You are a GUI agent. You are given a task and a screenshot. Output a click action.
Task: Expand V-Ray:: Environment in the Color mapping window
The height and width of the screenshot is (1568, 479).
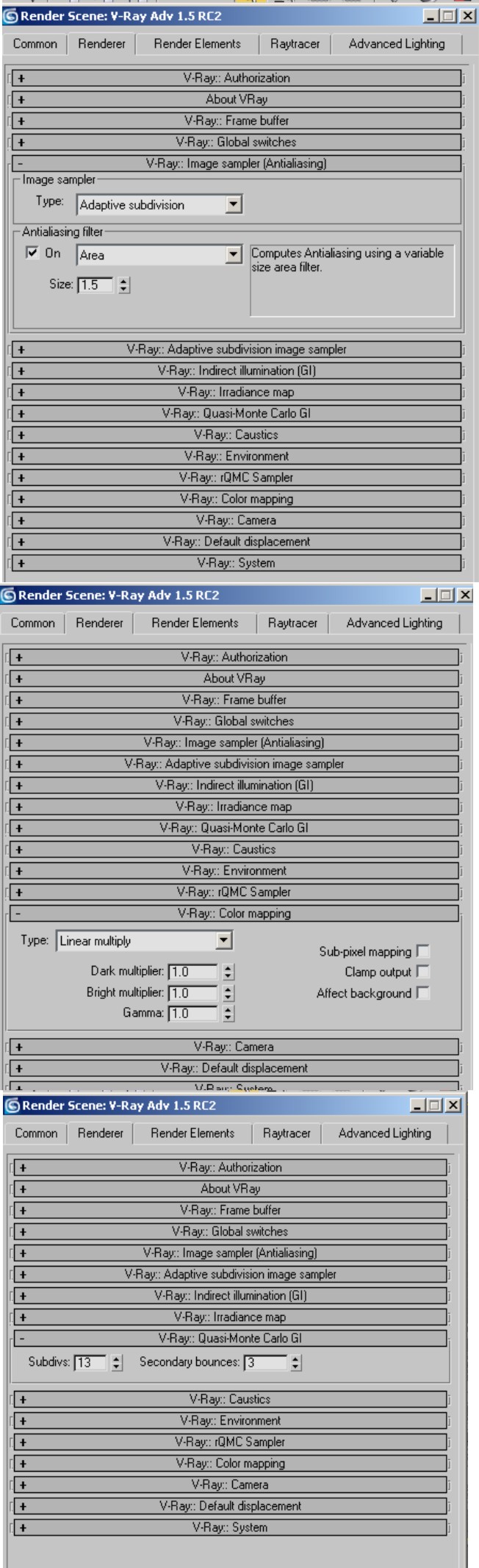pos(234,870)
